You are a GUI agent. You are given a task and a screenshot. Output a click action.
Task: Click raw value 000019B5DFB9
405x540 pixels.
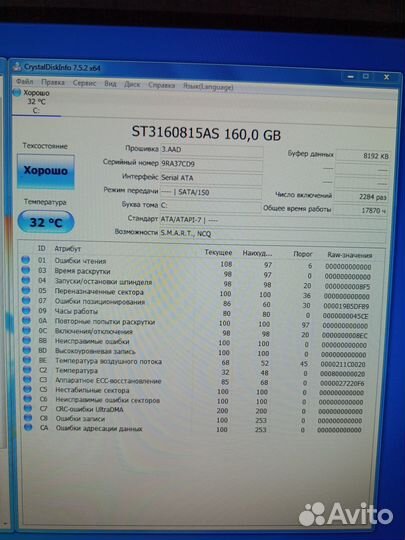pyautogui.click(x=346, y=306)
